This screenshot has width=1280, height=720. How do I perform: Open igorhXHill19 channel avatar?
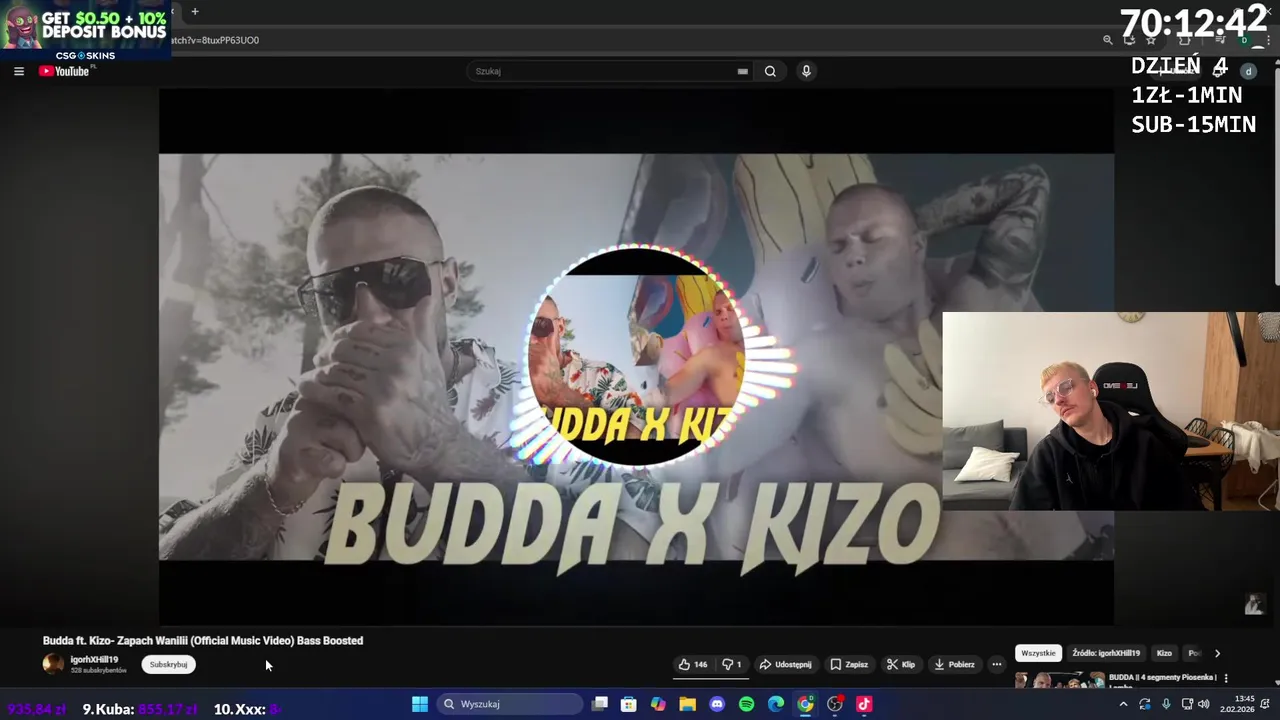tap(53, 664)
